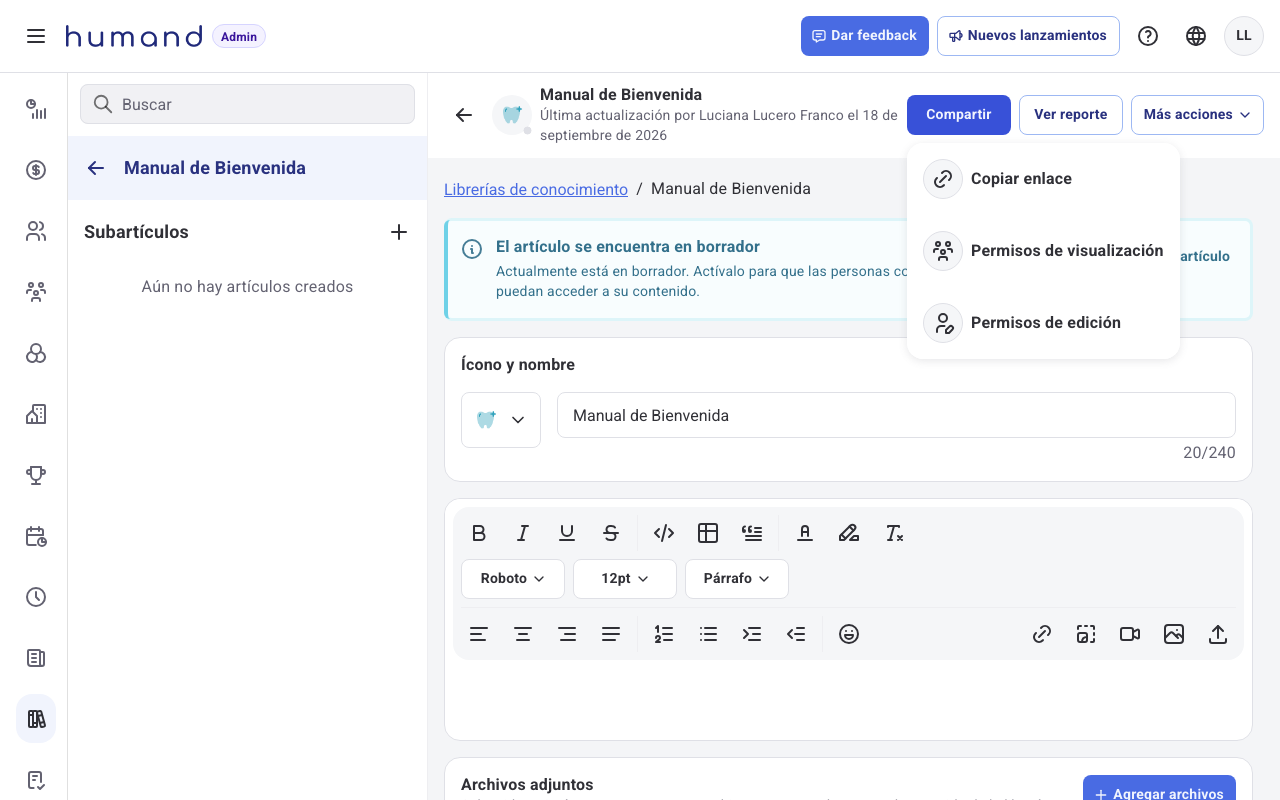Open the 12pt font size dropdown
Viewport: 1280px width, 800px height.
(x=625, y=579)
